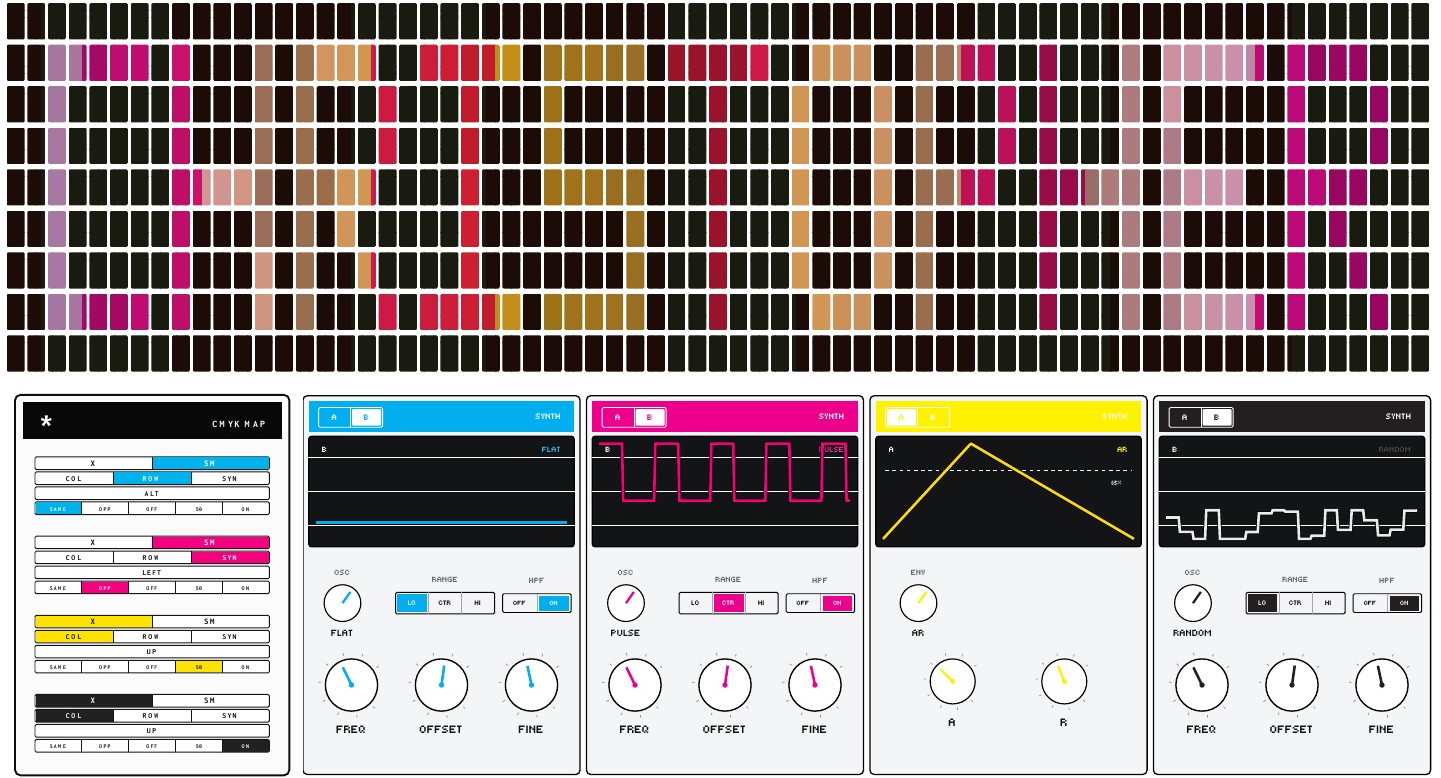This screenshot has height=778, width=1441.
Task: Choose CTR range on the black synth
Action: click(x=1295, y=603)
